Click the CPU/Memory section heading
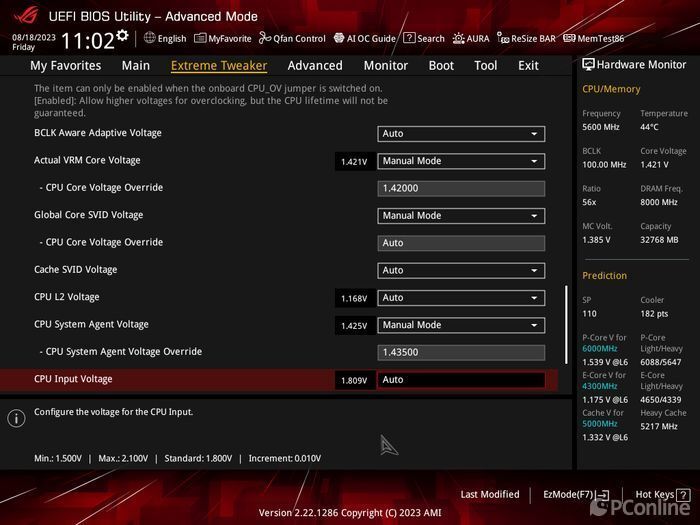This screenshot has height=525, width=700. click(x=611, y=89)
